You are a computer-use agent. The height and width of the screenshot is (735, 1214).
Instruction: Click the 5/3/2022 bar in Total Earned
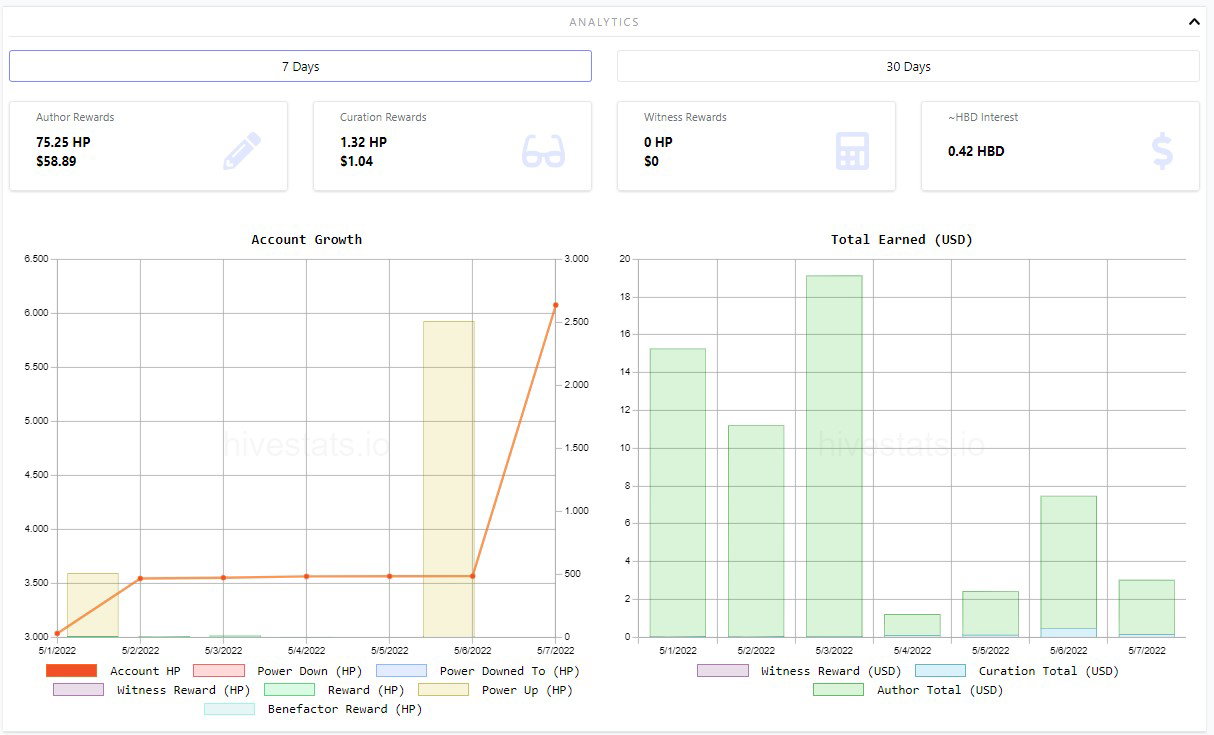834,456
